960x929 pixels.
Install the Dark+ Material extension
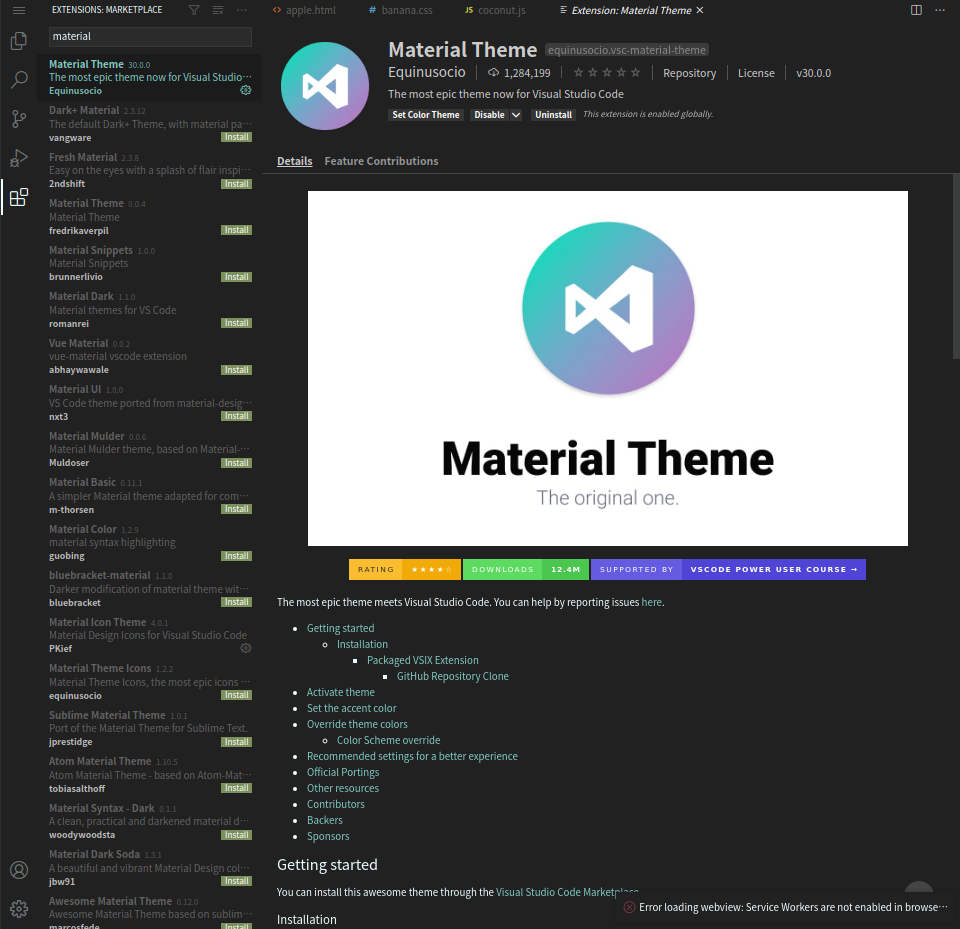coord(236,137)
